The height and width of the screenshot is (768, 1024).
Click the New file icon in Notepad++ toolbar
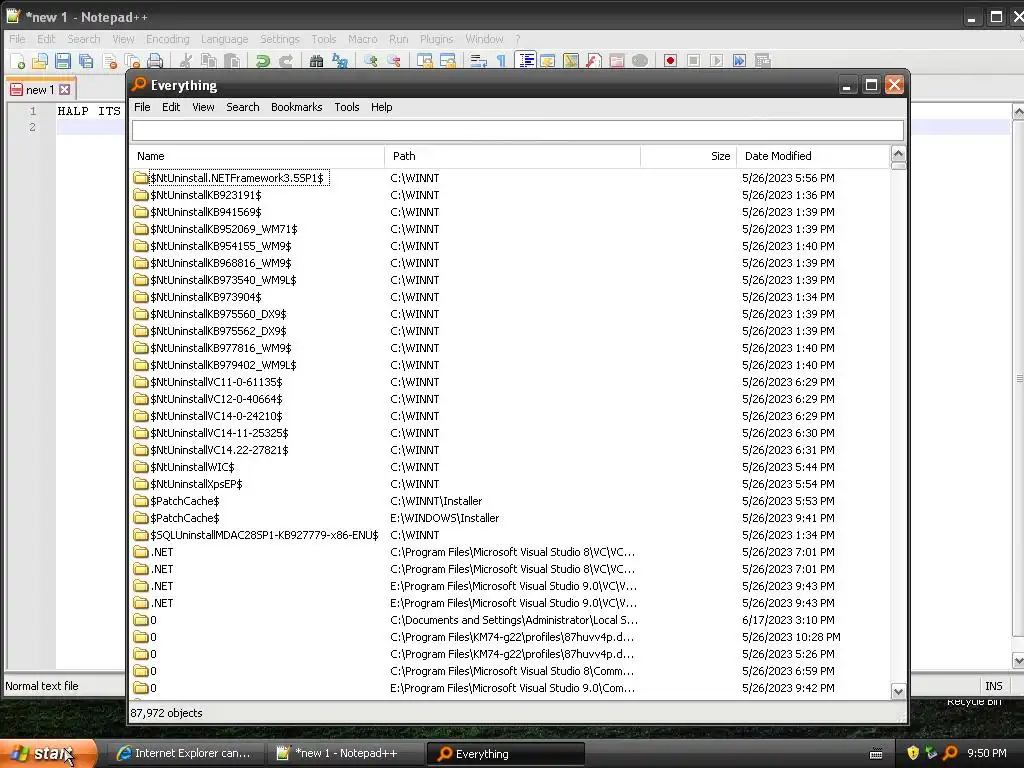tap(17, 61)
